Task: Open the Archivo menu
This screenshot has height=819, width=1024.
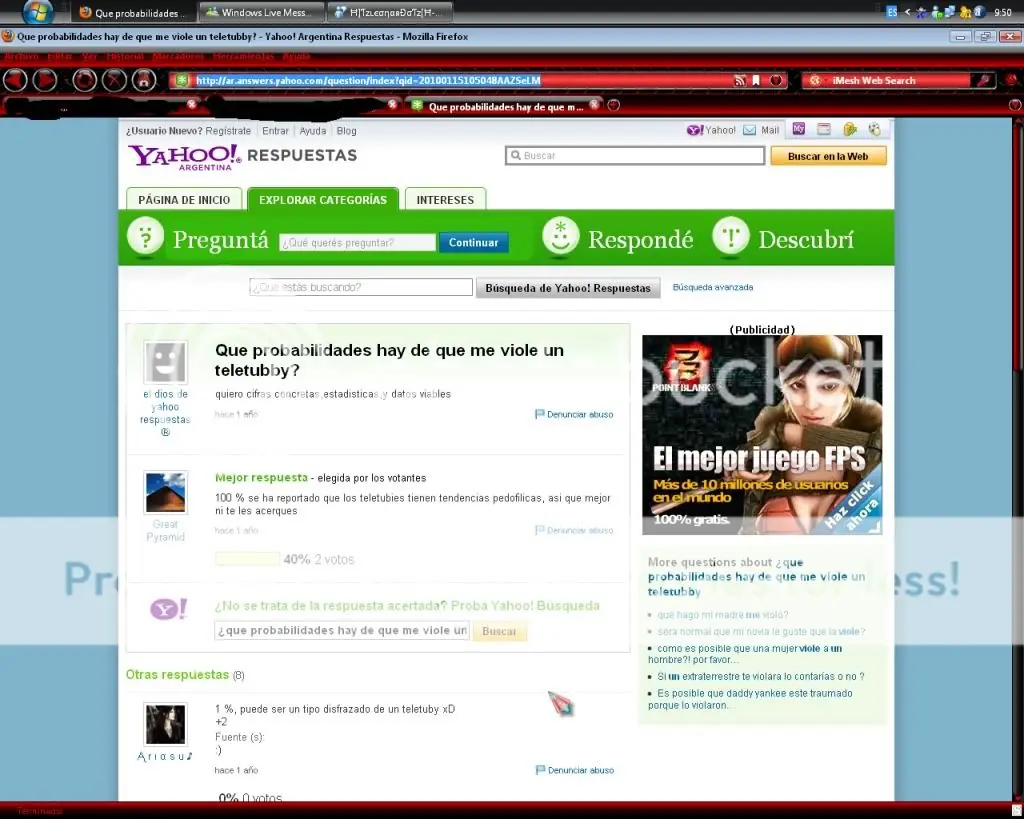Action: point(22,56)
